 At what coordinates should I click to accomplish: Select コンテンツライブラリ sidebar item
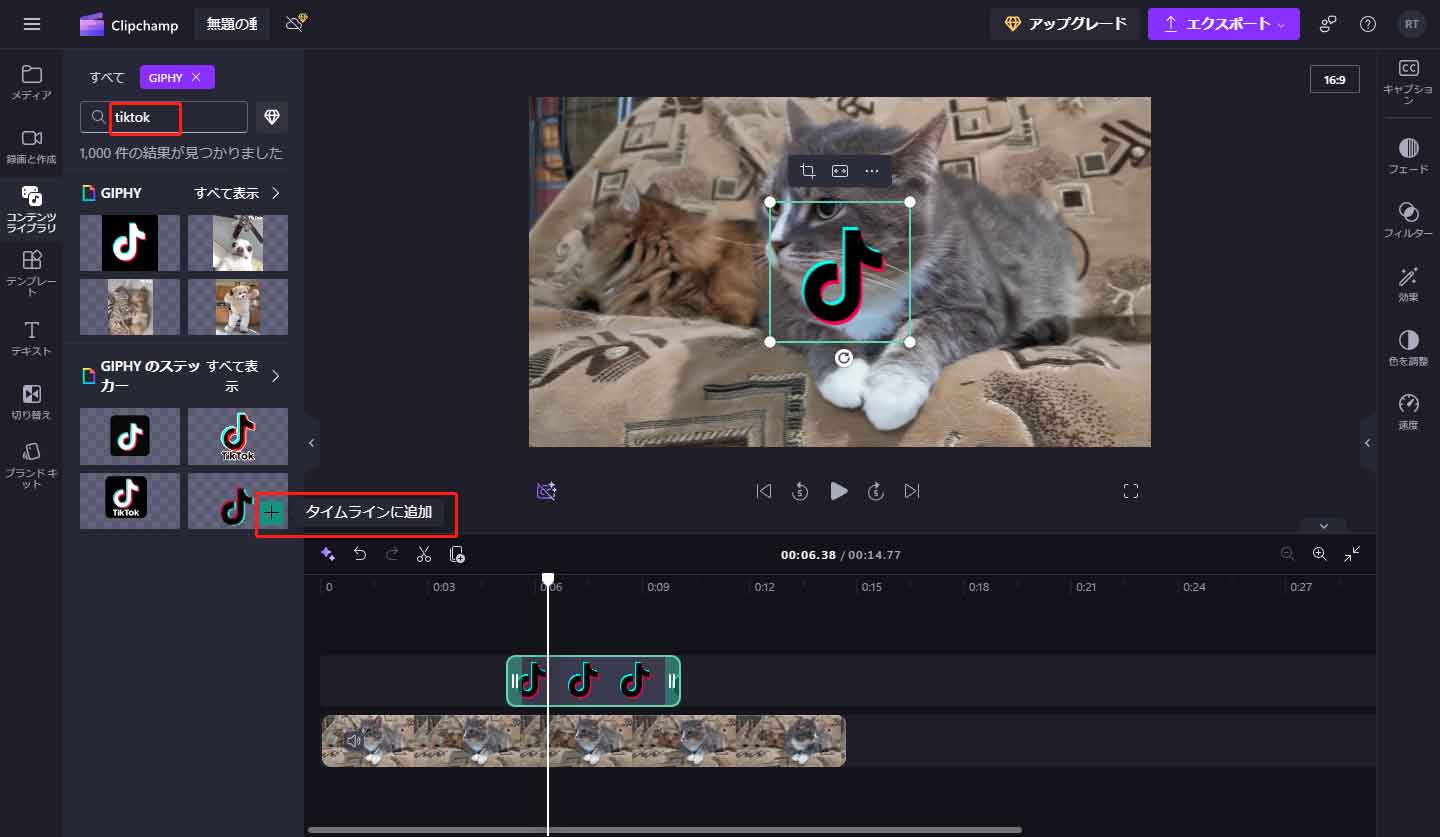31,209
